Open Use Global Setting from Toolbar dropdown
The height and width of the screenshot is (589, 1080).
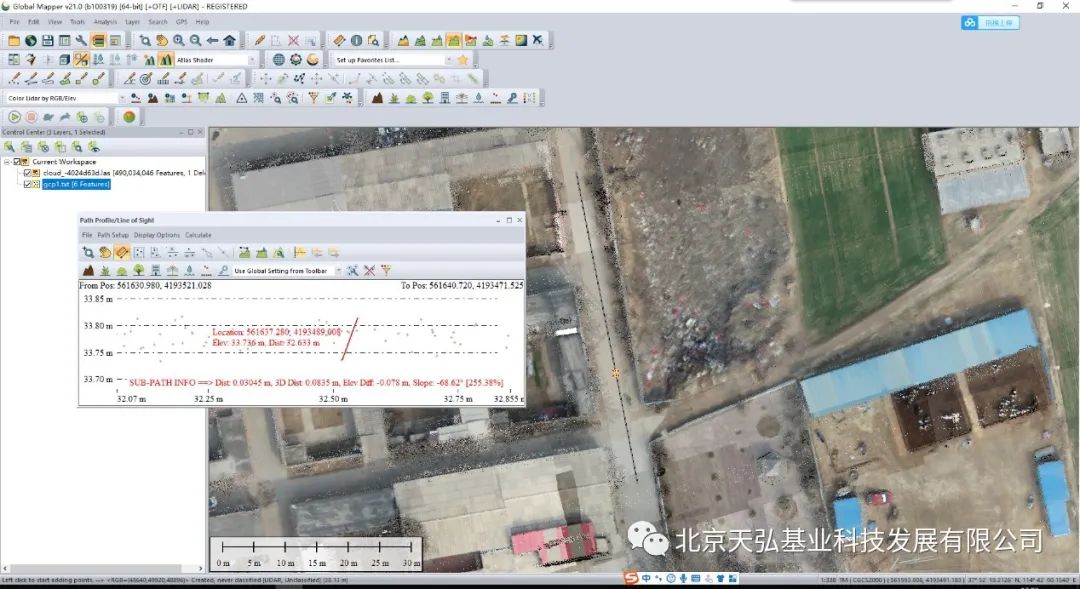pyautogui.click(x=338, y=271)
